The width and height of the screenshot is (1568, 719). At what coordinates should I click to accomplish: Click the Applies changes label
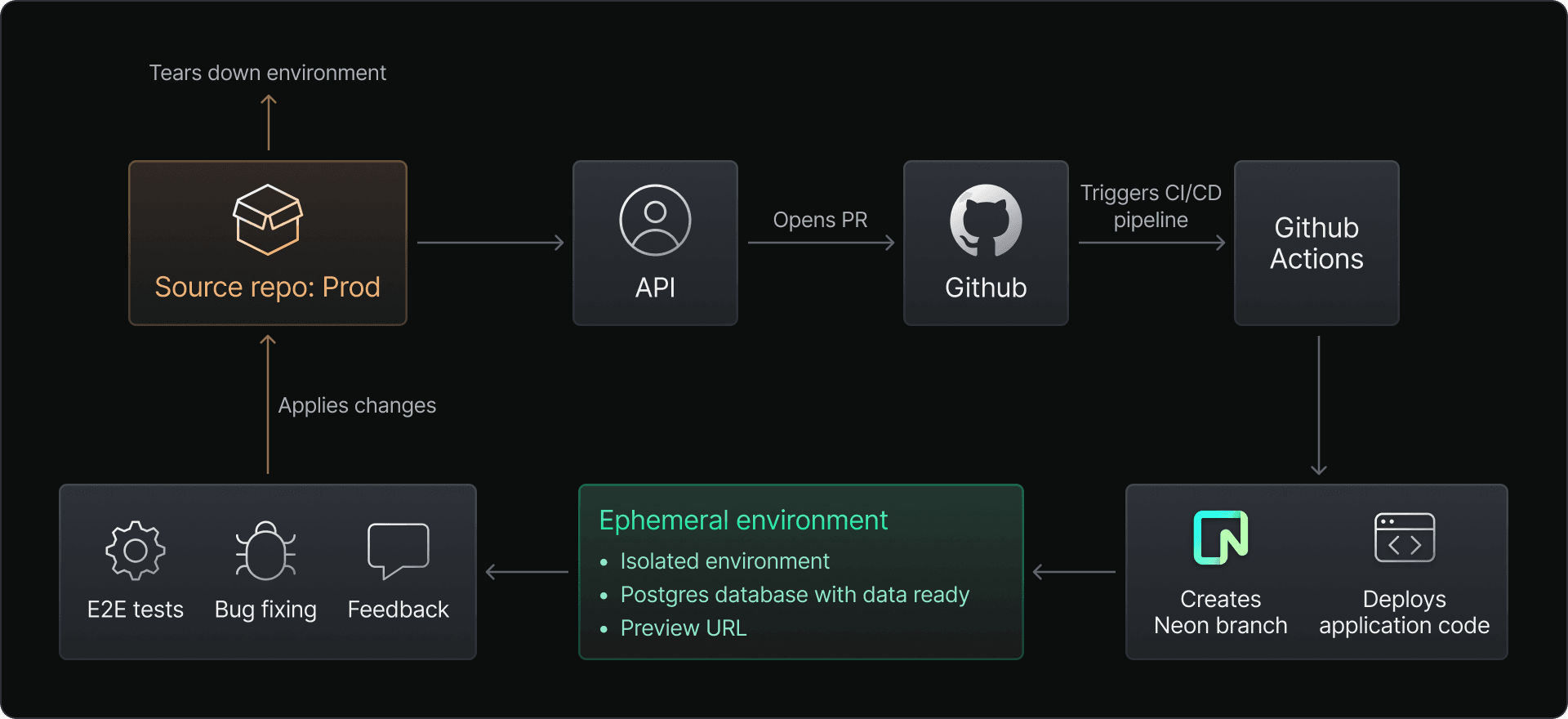[357, 405]
